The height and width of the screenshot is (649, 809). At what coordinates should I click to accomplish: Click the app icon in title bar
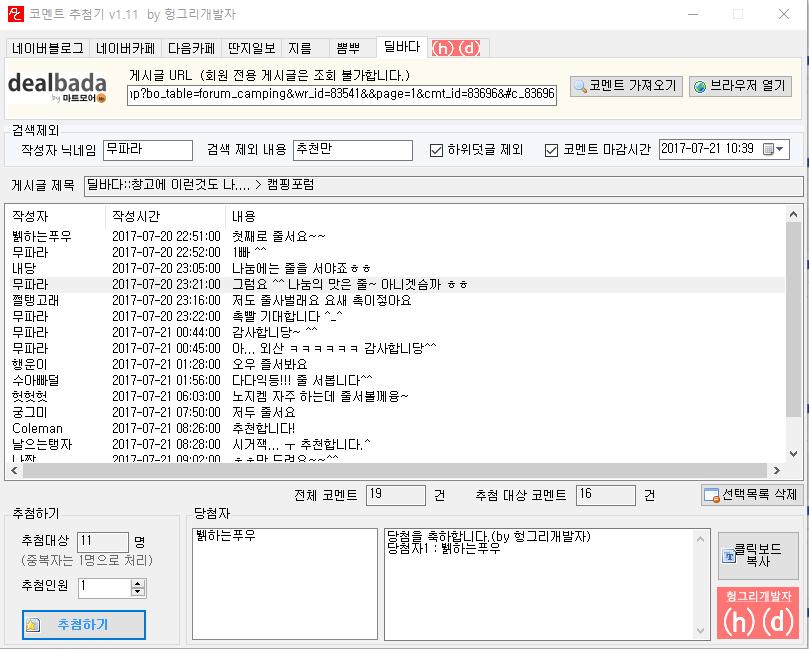[x=14, y=14]
